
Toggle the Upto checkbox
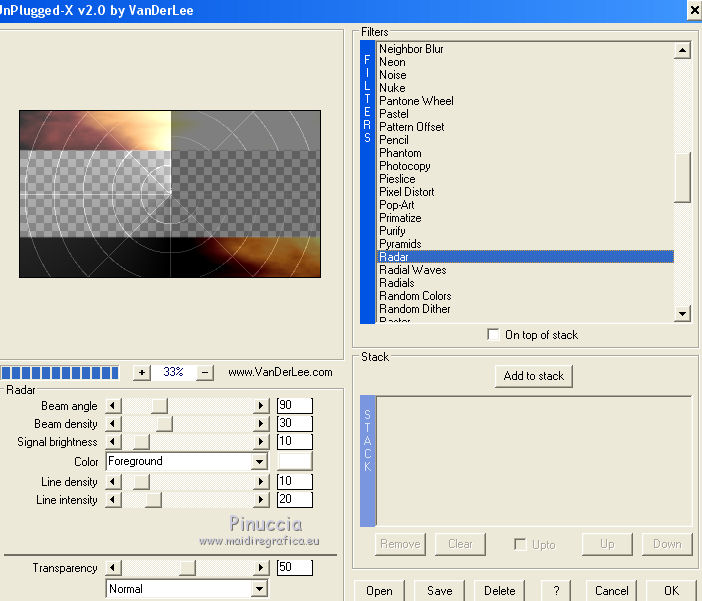pos(520,544)
